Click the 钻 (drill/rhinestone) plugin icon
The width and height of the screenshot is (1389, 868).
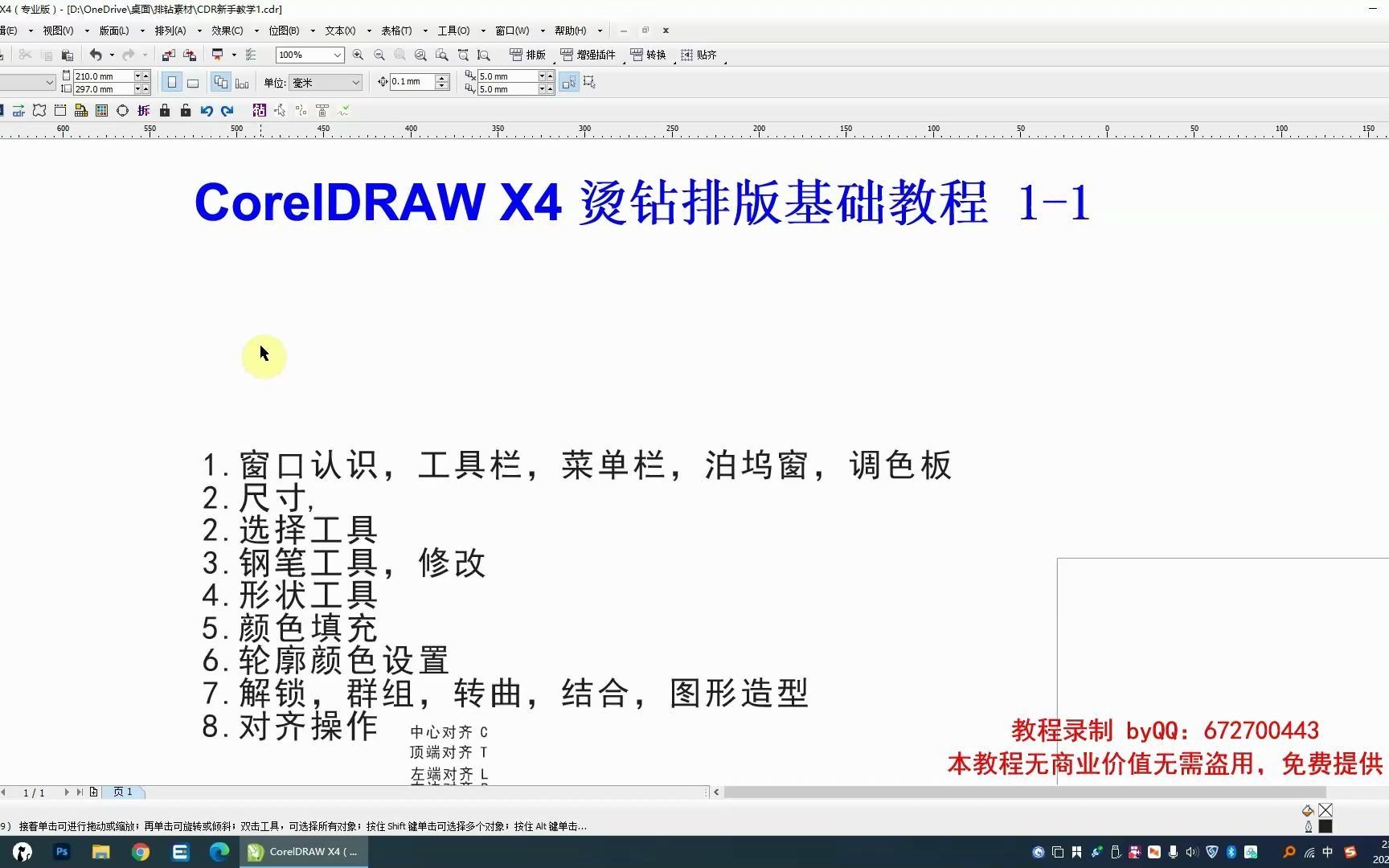260,111
